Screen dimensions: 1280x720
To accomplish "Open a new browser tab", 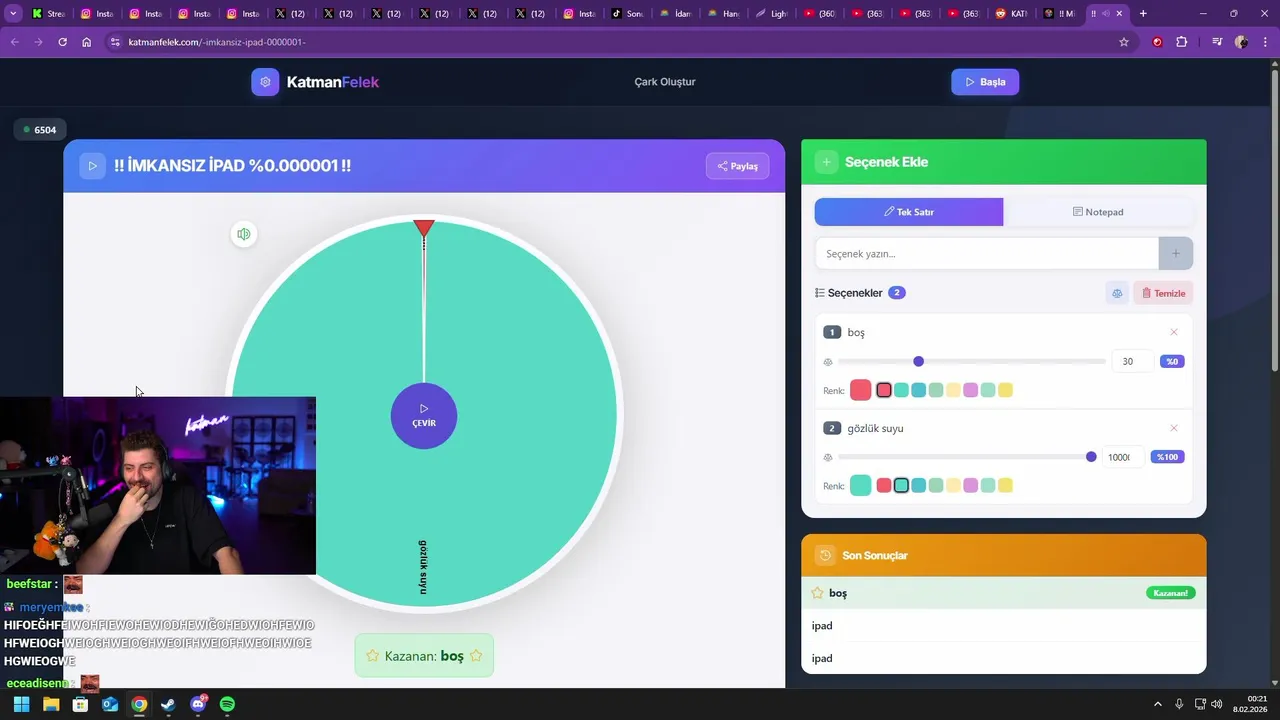I will coord(1143,14).
